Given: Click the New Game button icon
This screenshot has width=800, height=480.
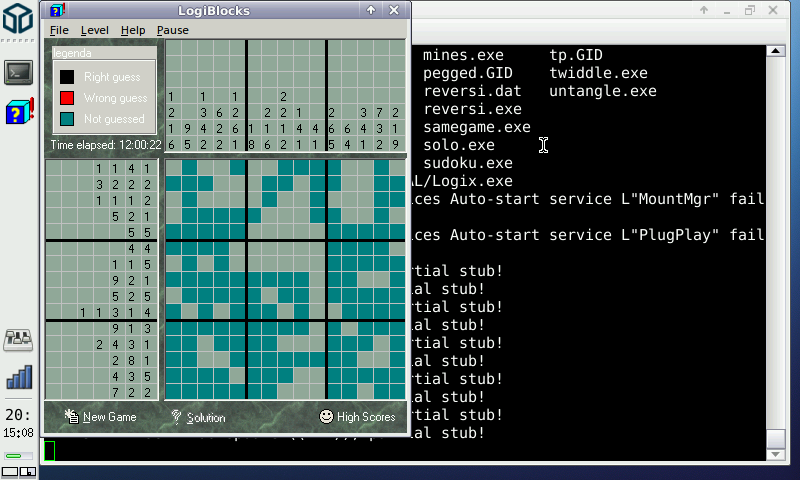Looking at the screenshot, I should point(72,416).
